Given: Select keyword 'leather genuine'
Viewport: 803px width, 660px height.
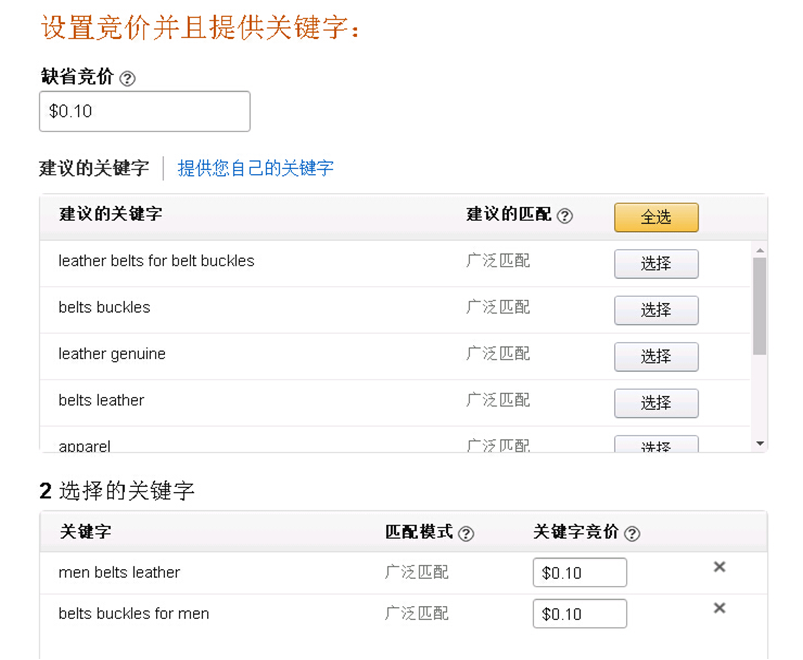Looking at the screenshot, I should point(656,356).
